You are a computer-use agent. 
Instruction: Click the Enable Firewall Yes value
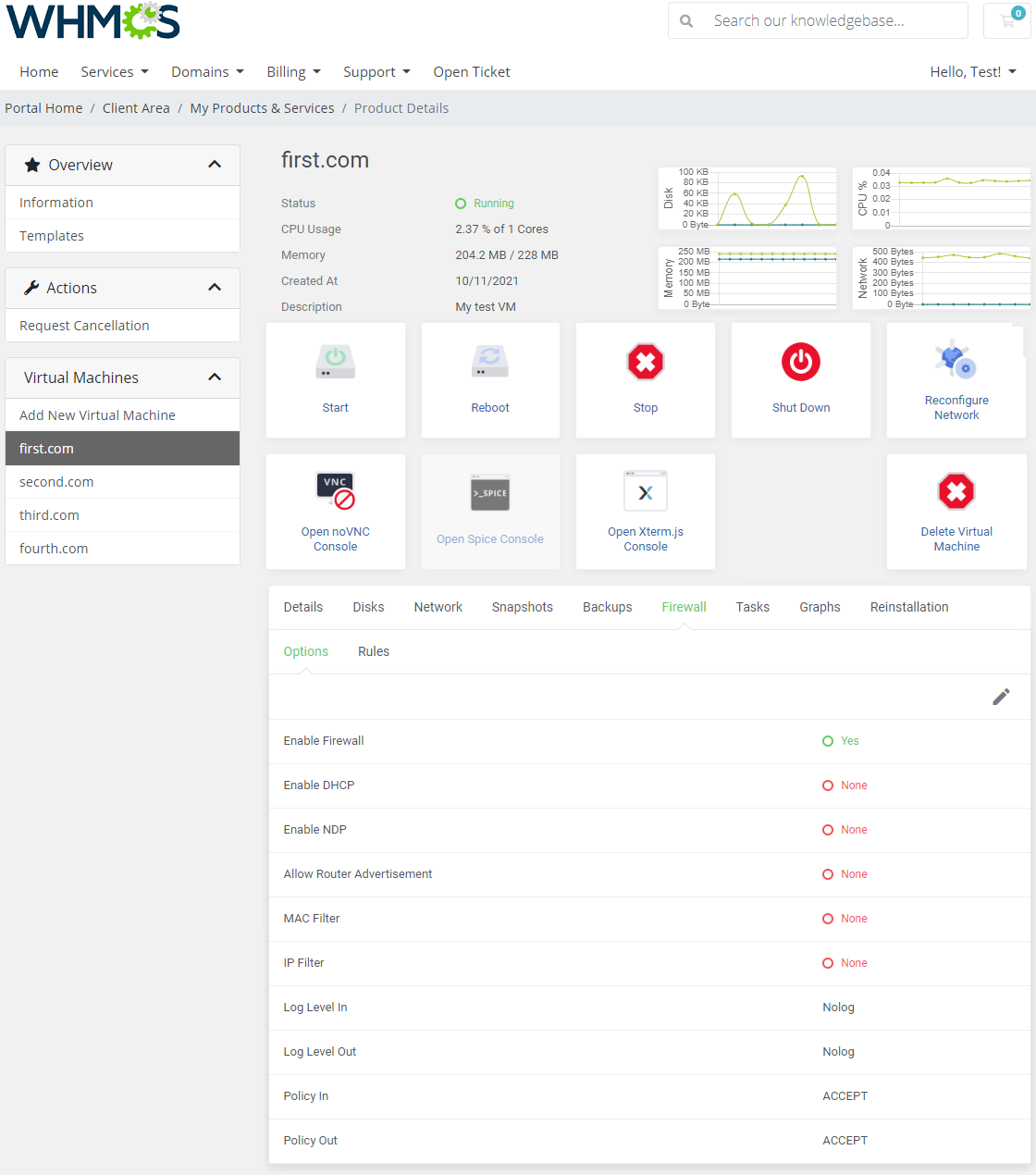pyautogui.click(x=841, y=741)
